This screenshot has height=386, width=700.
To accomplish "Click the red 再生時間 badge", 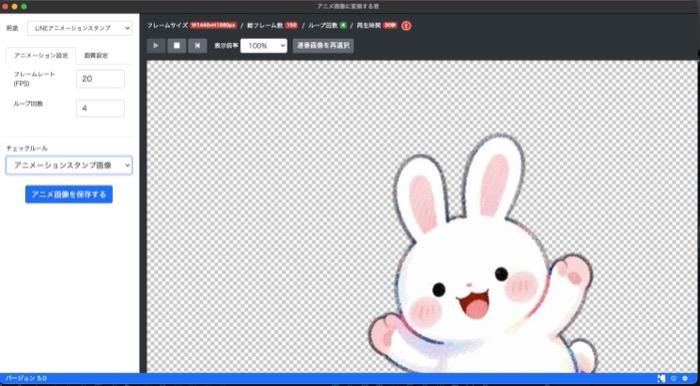I will pyautogui.click(x=389, y=25).
